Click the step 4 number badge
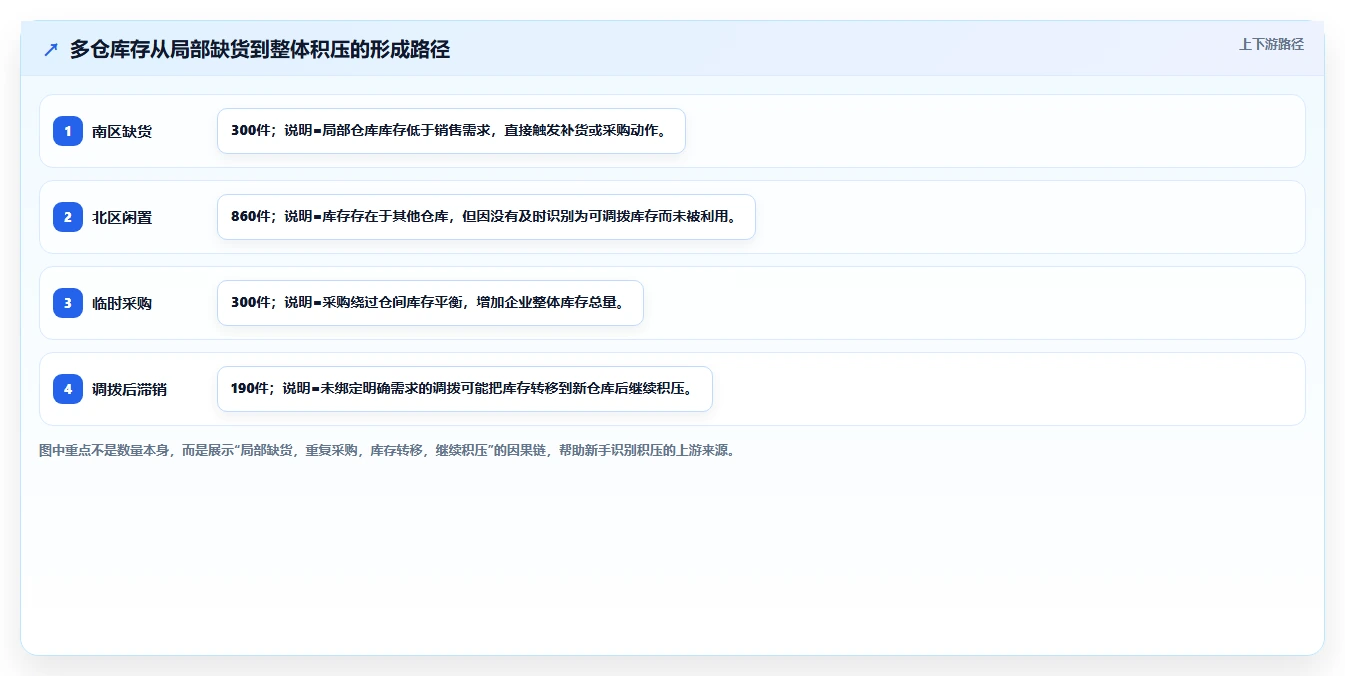The image size is (1345, 676). (x=68, y=389)
